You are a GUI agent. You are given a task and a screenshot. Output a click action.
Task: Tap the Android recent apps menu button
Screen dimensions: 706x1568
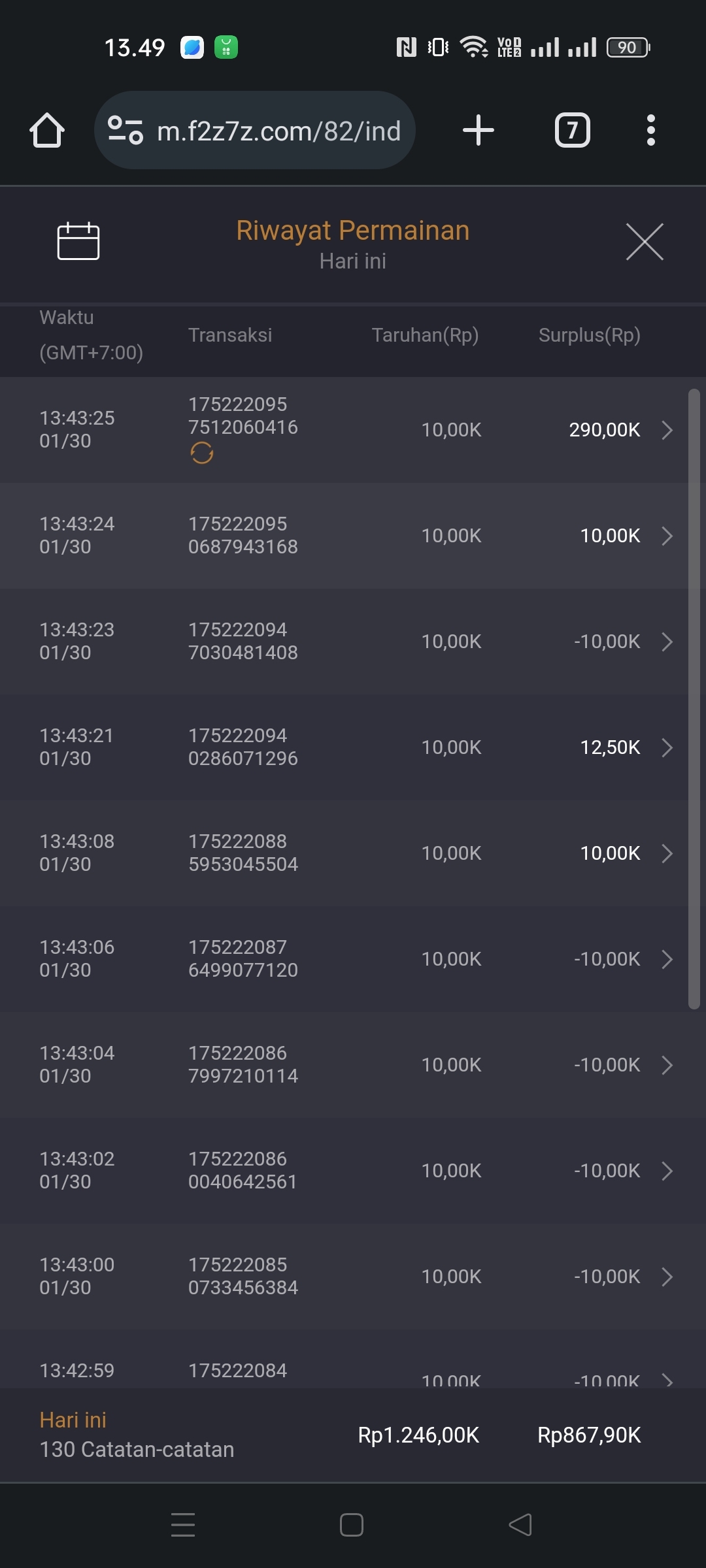pos(183,1525)
